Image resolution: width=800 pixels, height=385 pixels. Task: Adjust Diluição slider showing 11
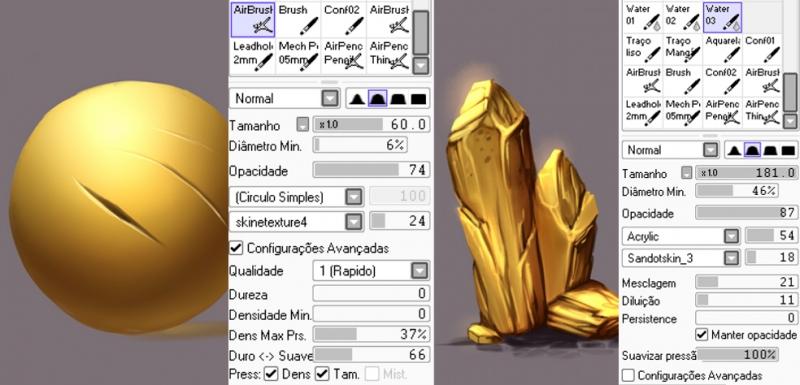747,300
